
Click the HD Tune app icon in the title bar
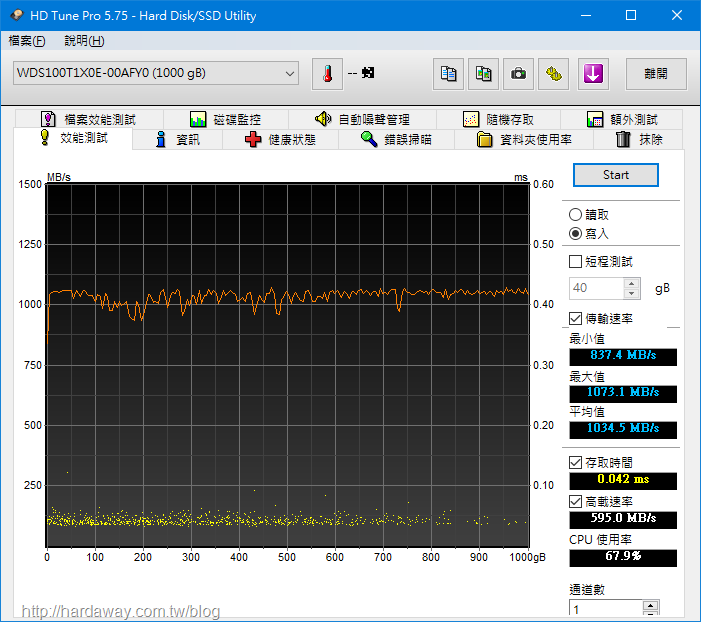tap(17, 15)
